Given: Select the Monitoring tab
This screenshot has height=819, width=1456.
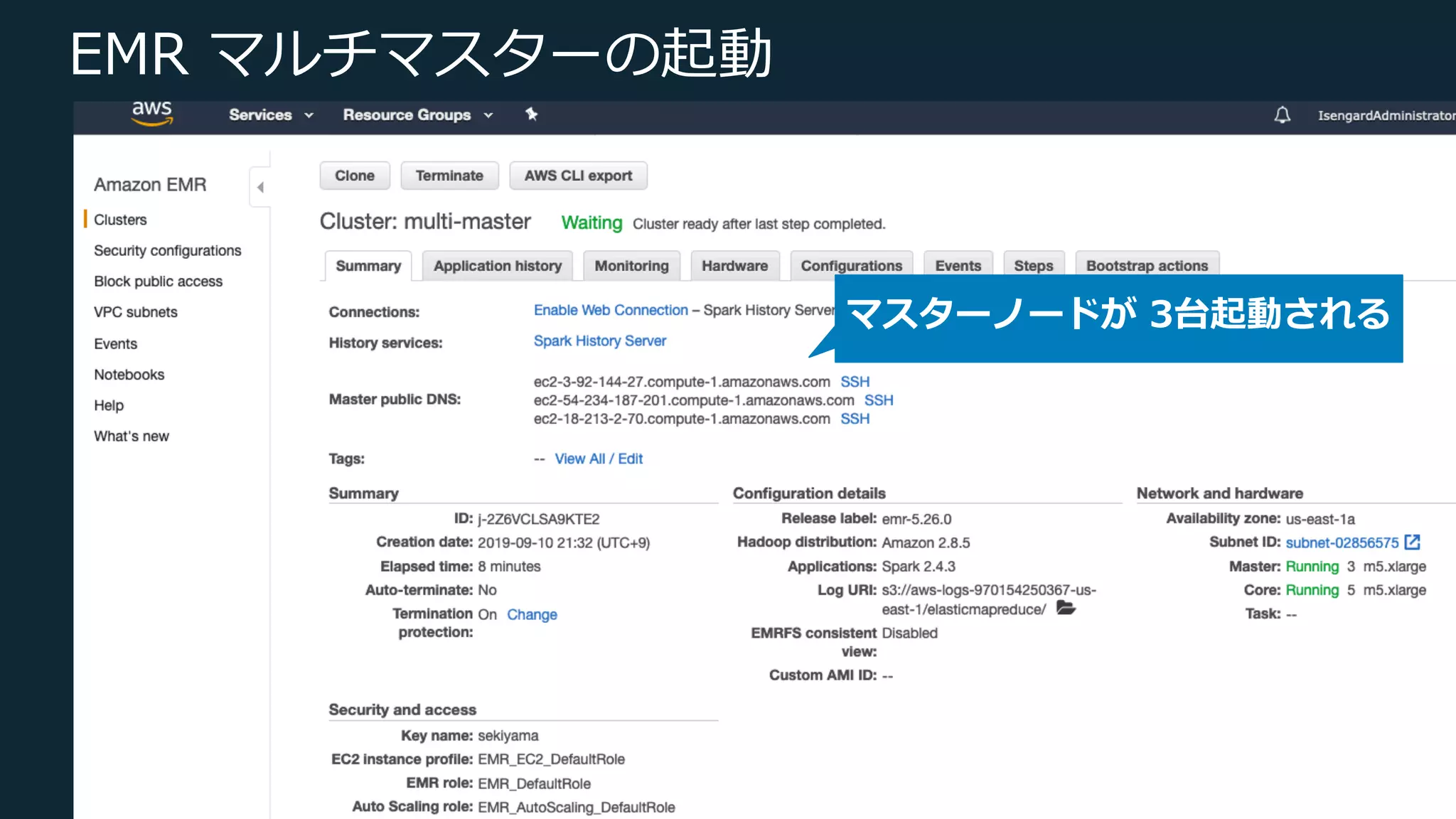Looking at the screenshot, I should pos(631,266).
